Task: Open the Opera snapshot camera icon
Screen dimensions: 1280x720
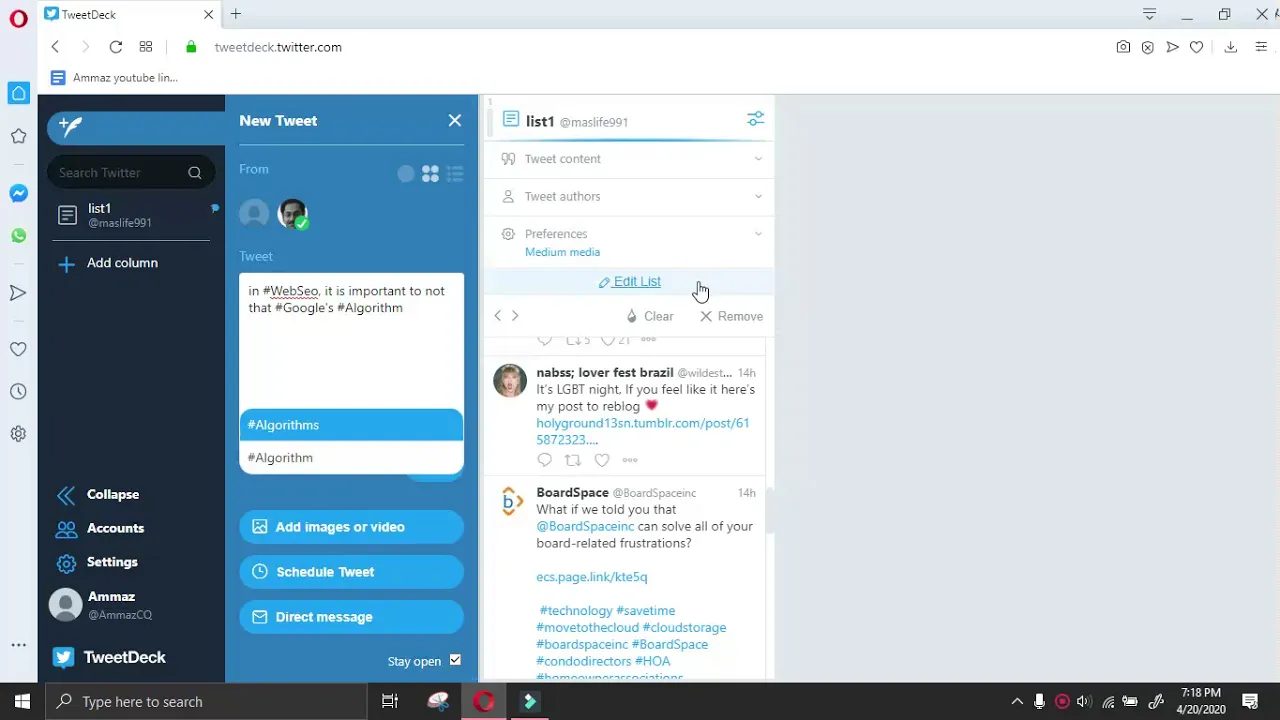Action: 1123,47
